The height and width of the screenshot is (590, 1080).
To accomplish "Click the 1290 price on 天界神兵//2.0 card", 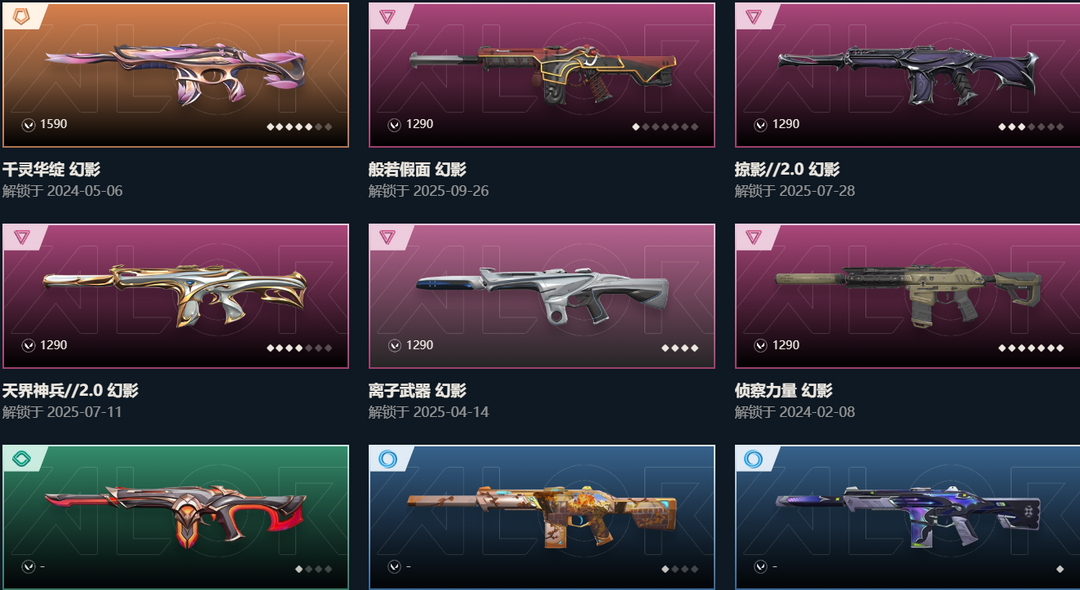I will (x=53, y=345).
